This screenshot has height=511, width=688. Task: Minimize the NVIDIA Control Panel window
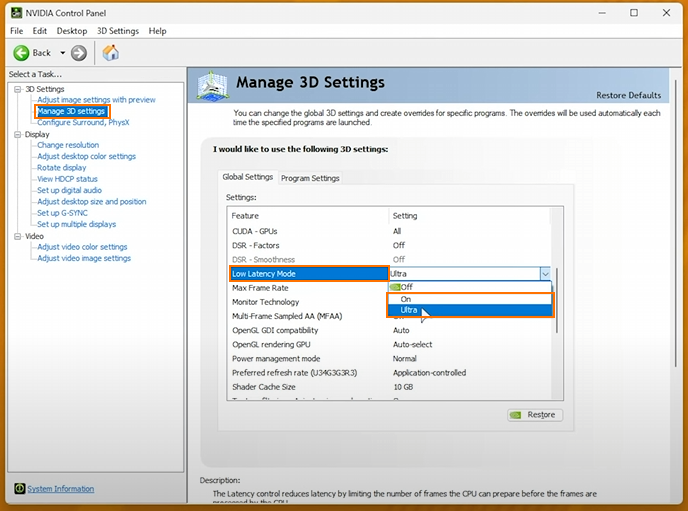(602, 13)
